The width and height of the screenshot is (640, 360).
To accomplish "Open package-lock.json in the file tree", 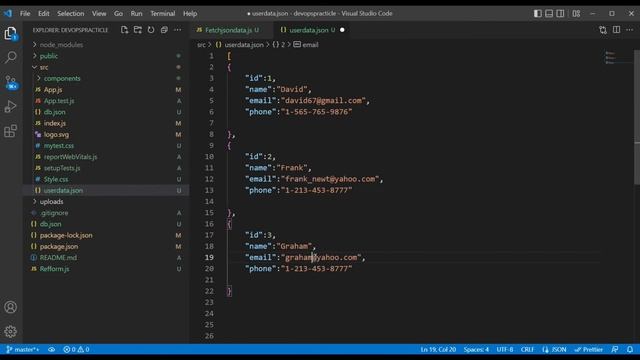I will click(x=66, y=235).
